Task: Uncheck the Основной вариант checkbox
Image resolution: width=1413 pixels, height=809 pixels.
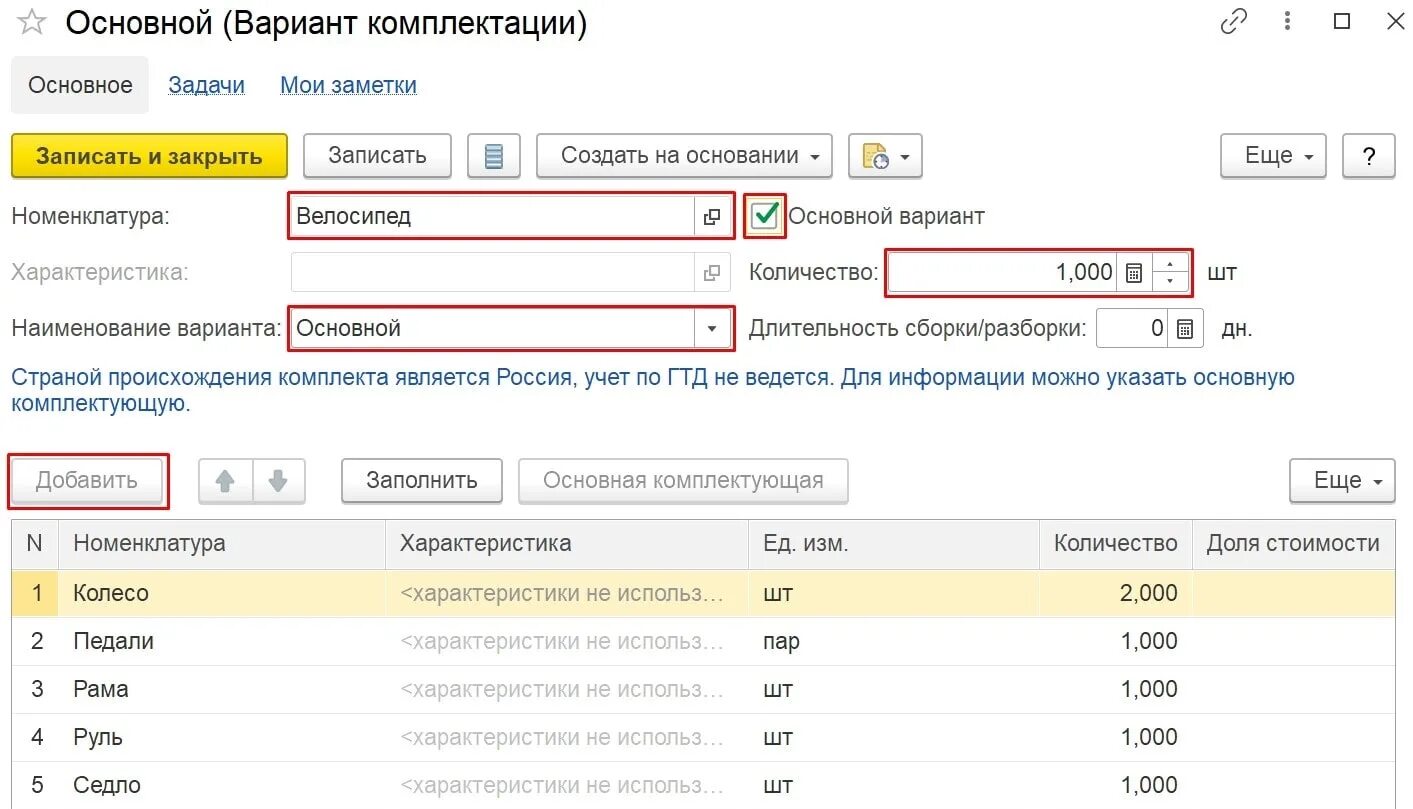Action: pos(765,216)
